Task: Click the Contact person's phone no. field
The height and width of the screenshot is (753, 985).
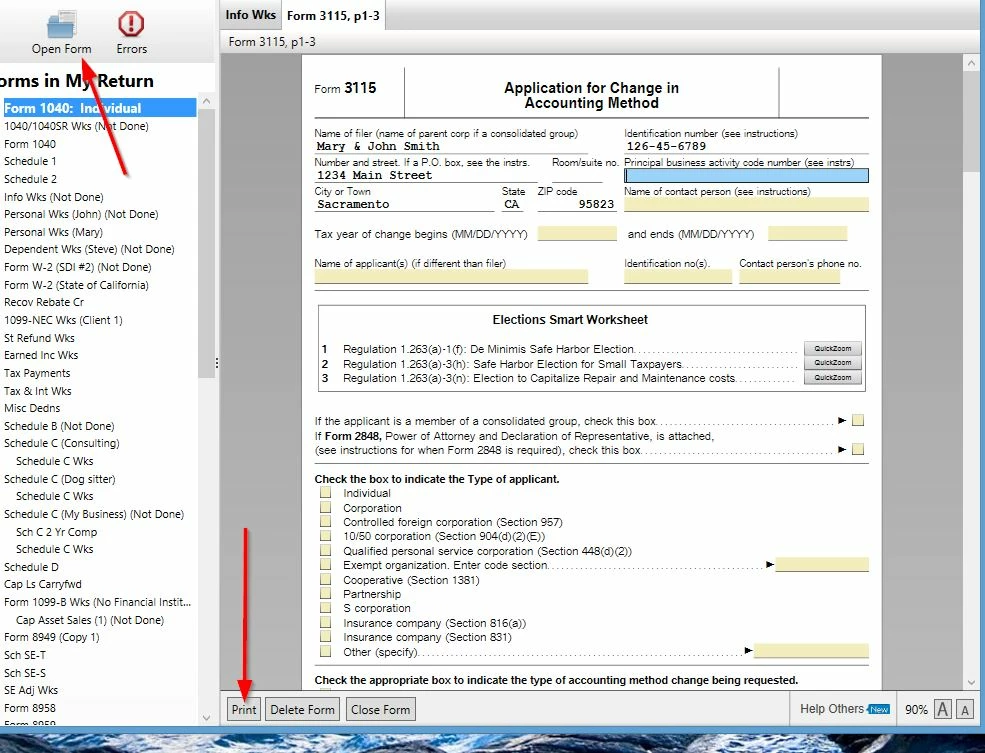Action: [x=789, y=276]
